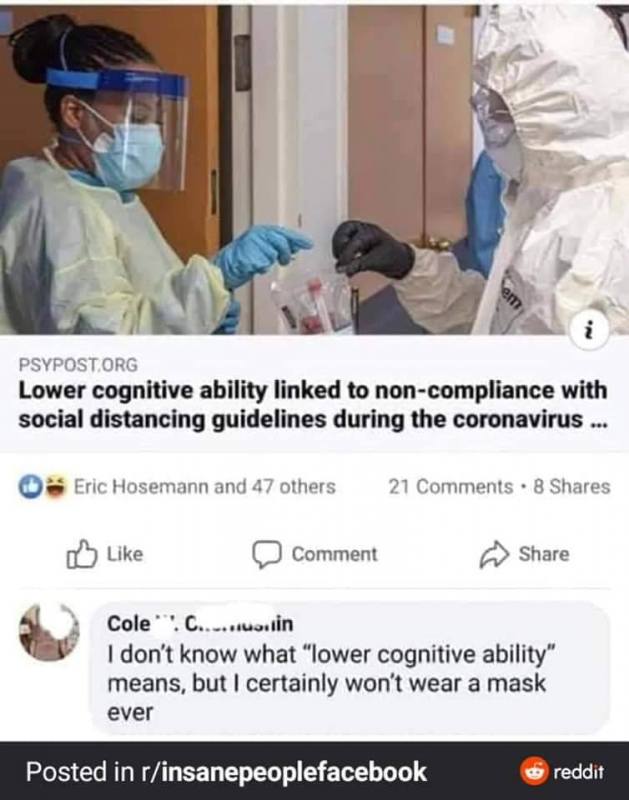Open the article preview image
This screenshot has width=629, height=800.
pos(314,170)
